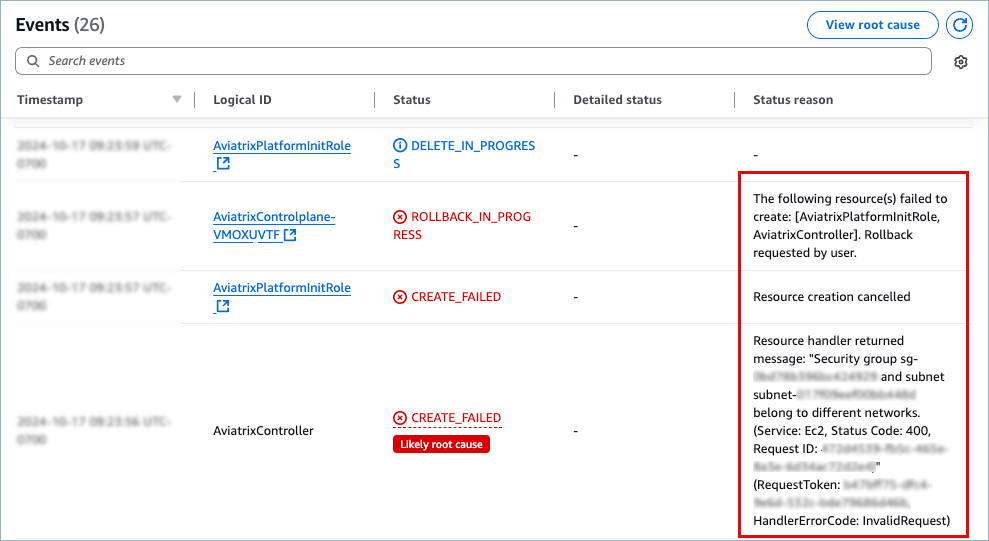Image resolution: width=989 pixels, height=541 pixels.
Task: Click the Resource creation cancelled reason
Action: tap(831, 297)
